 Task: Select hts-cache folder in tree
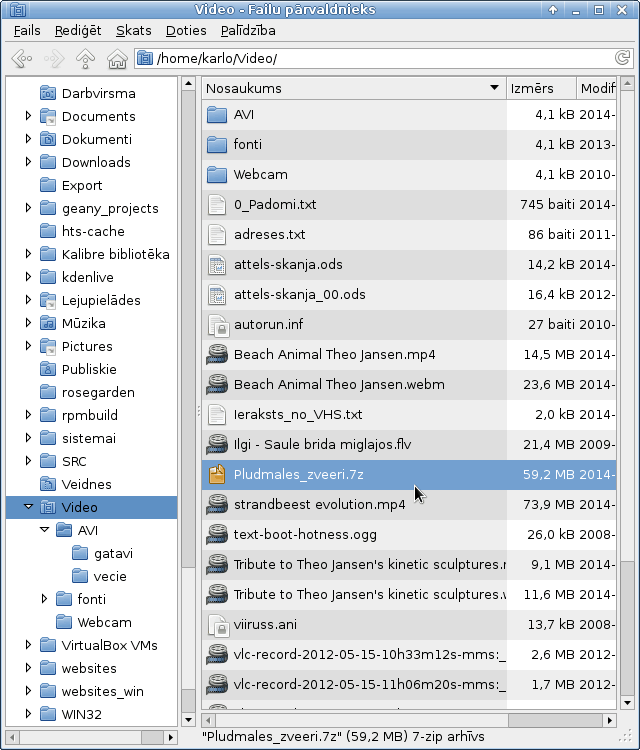(93, 231)
